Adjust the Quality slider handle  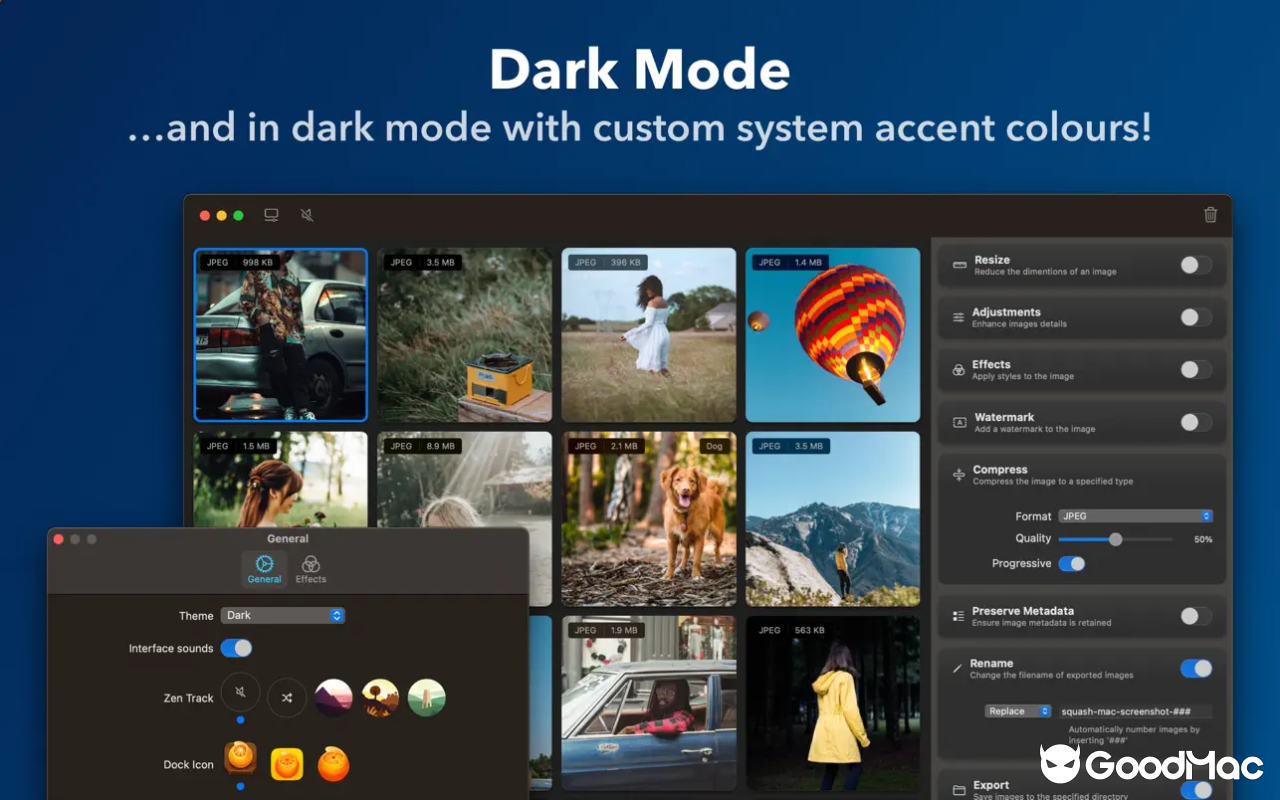coord(1115,539)
